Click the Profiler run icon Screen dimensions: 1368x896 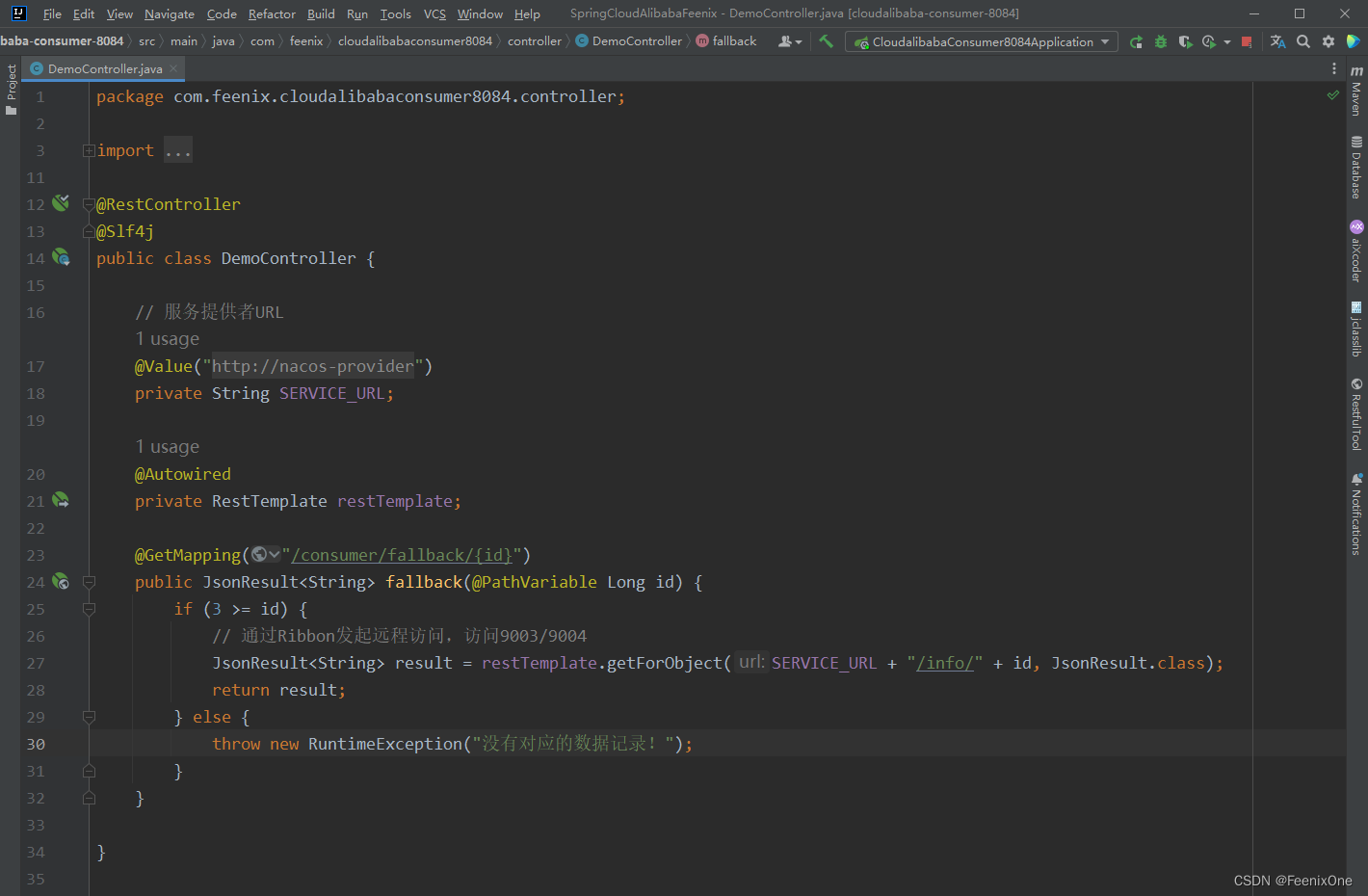click(1209, 41)
